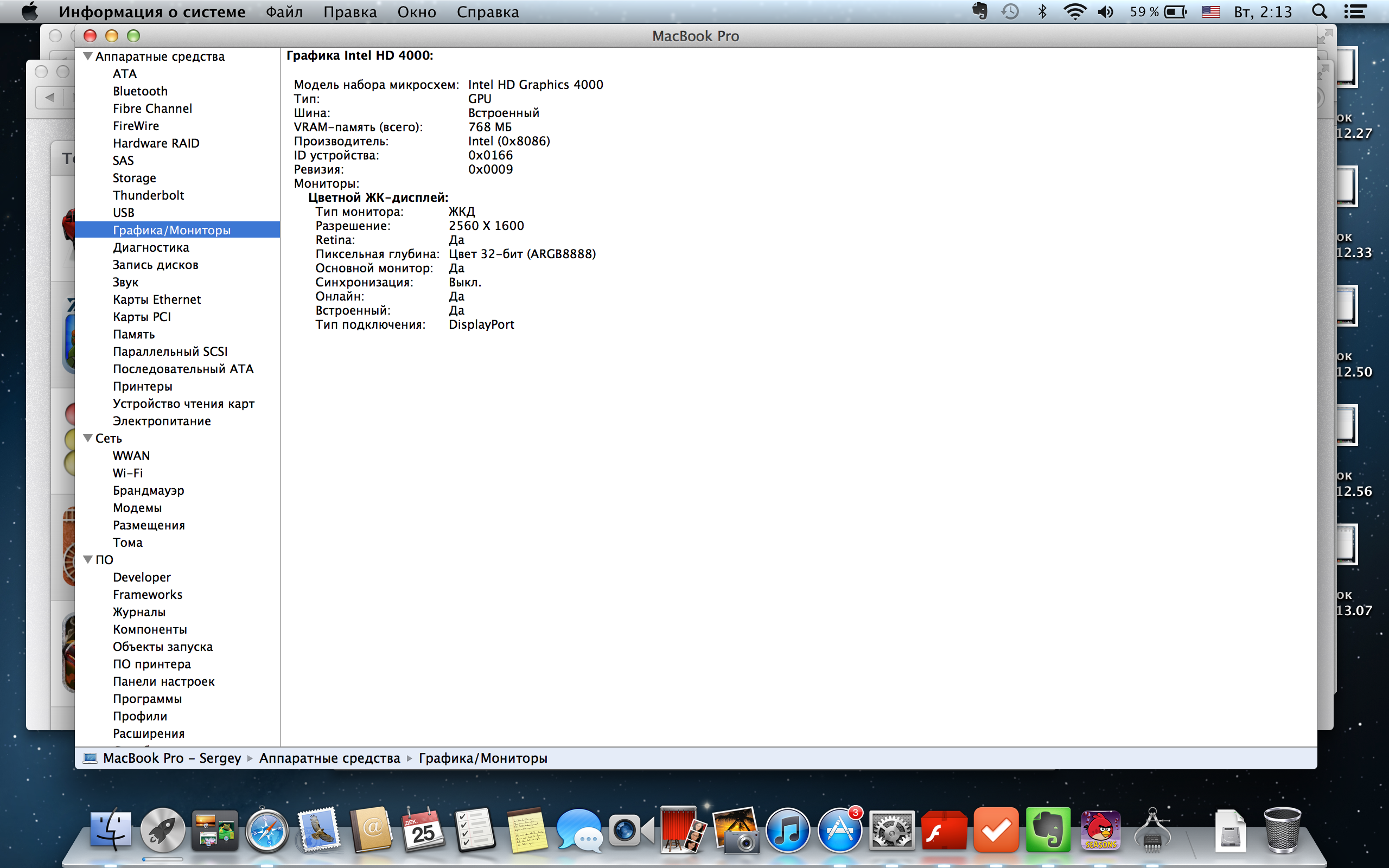Select Thunderbolt in sidebar

pos(148,195)
